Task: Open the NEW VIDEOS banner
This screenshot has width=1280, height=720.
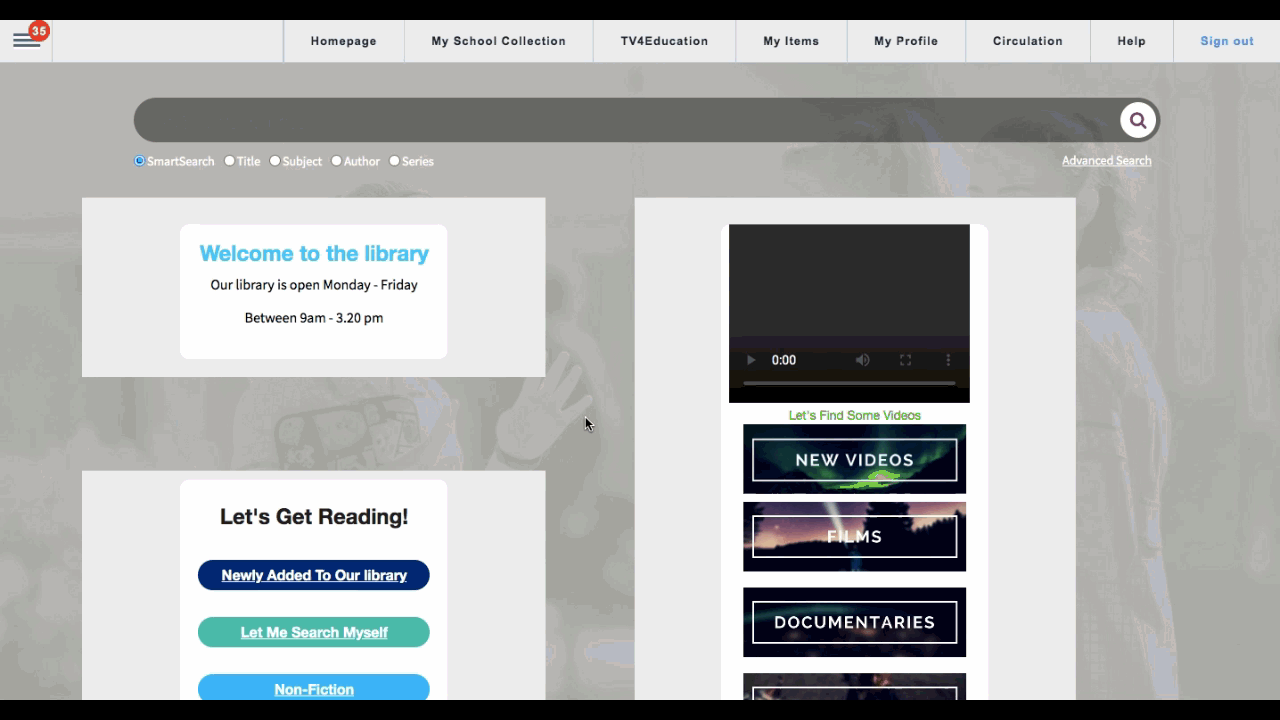Action: (x=854, y=459)
